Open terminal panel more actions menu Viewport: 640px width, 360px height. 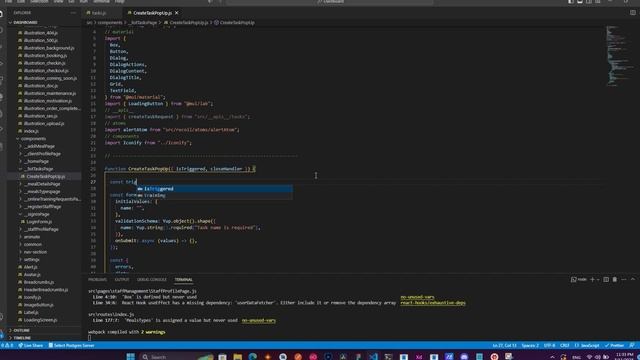coord(624,280)
